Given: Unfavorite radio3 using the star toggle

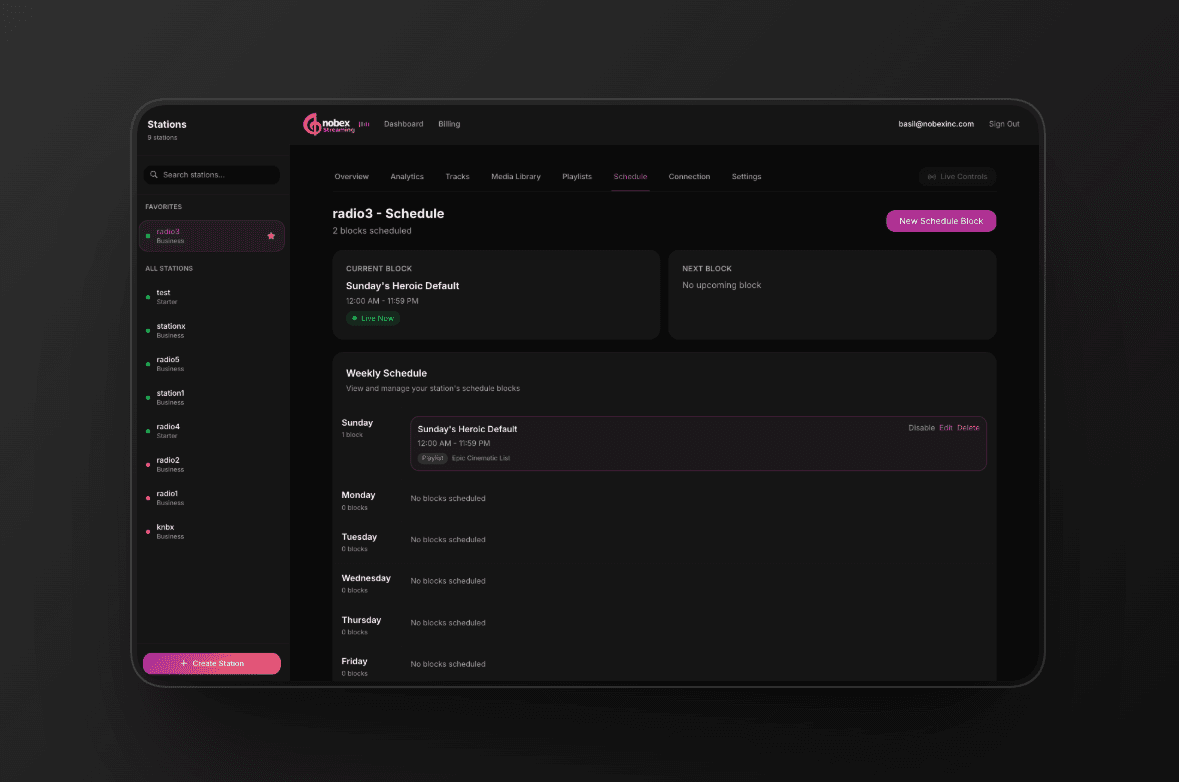Looking at the screenshot, I should point(270,235).
